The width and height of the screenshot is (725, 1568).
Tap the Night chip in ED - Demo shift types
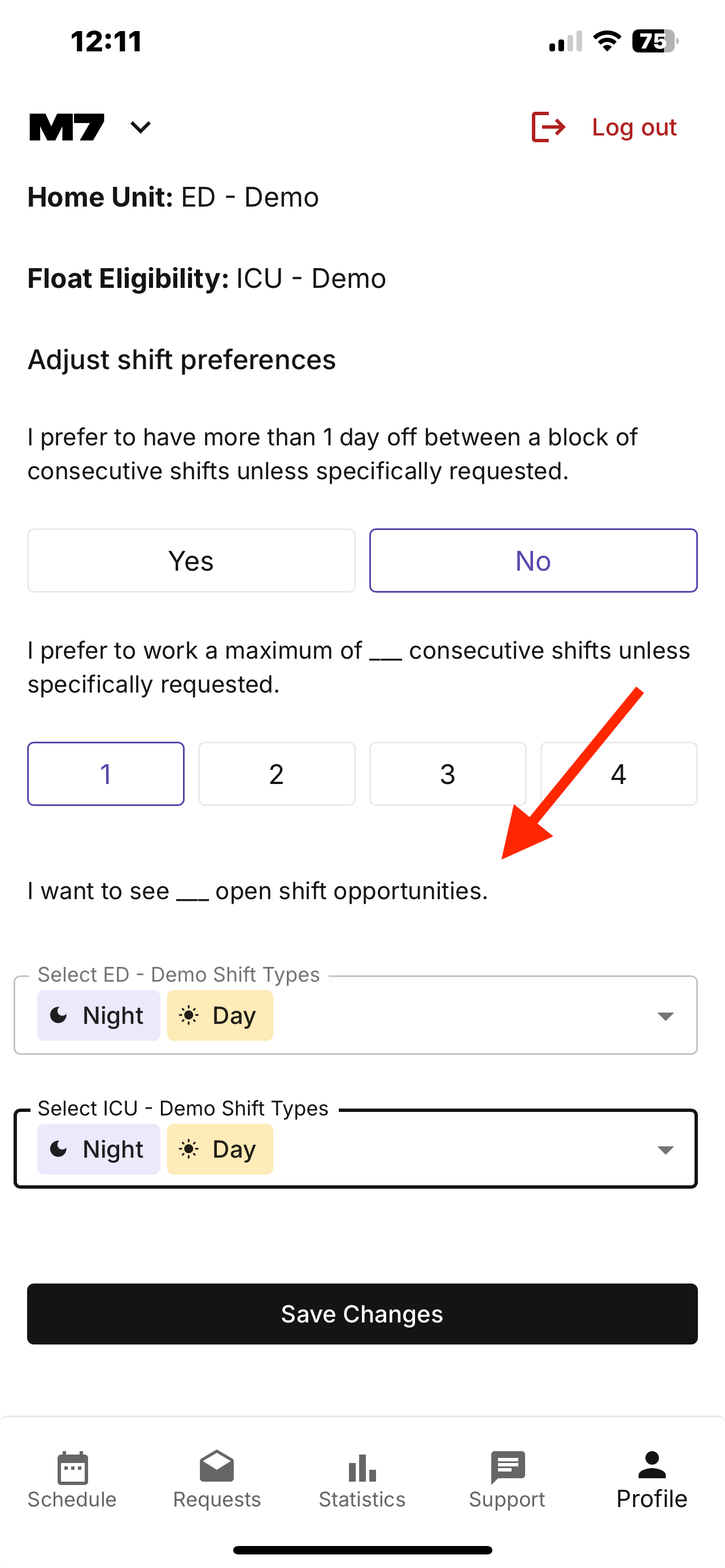click(99, 1015)
